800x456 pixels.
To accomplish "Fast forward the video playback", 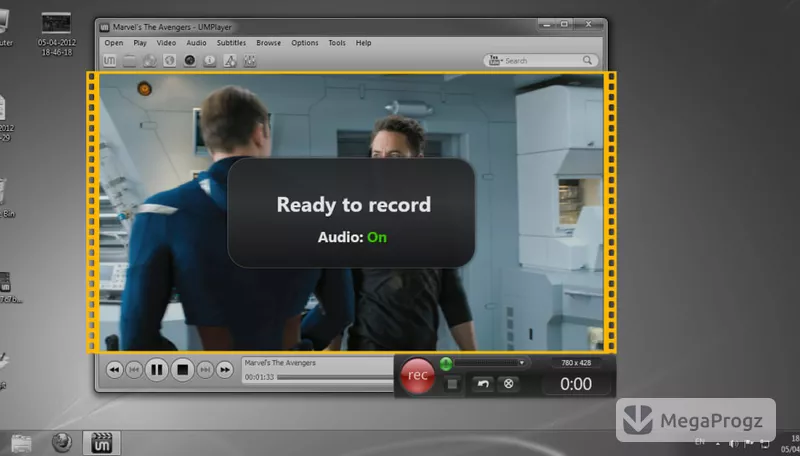I will pos(224,370).
